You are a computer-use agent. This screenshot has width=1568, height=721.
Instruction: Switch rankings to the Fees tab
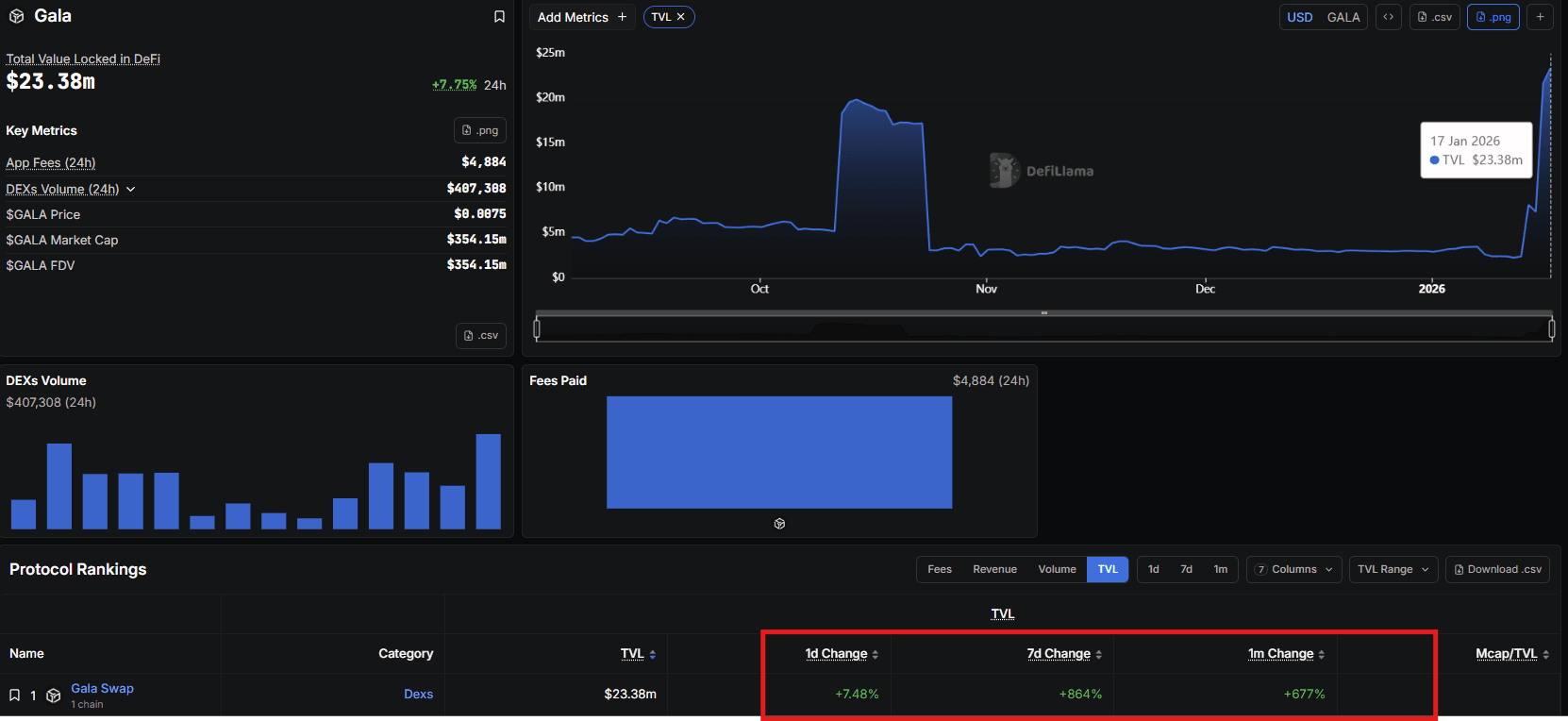[939, 569]
